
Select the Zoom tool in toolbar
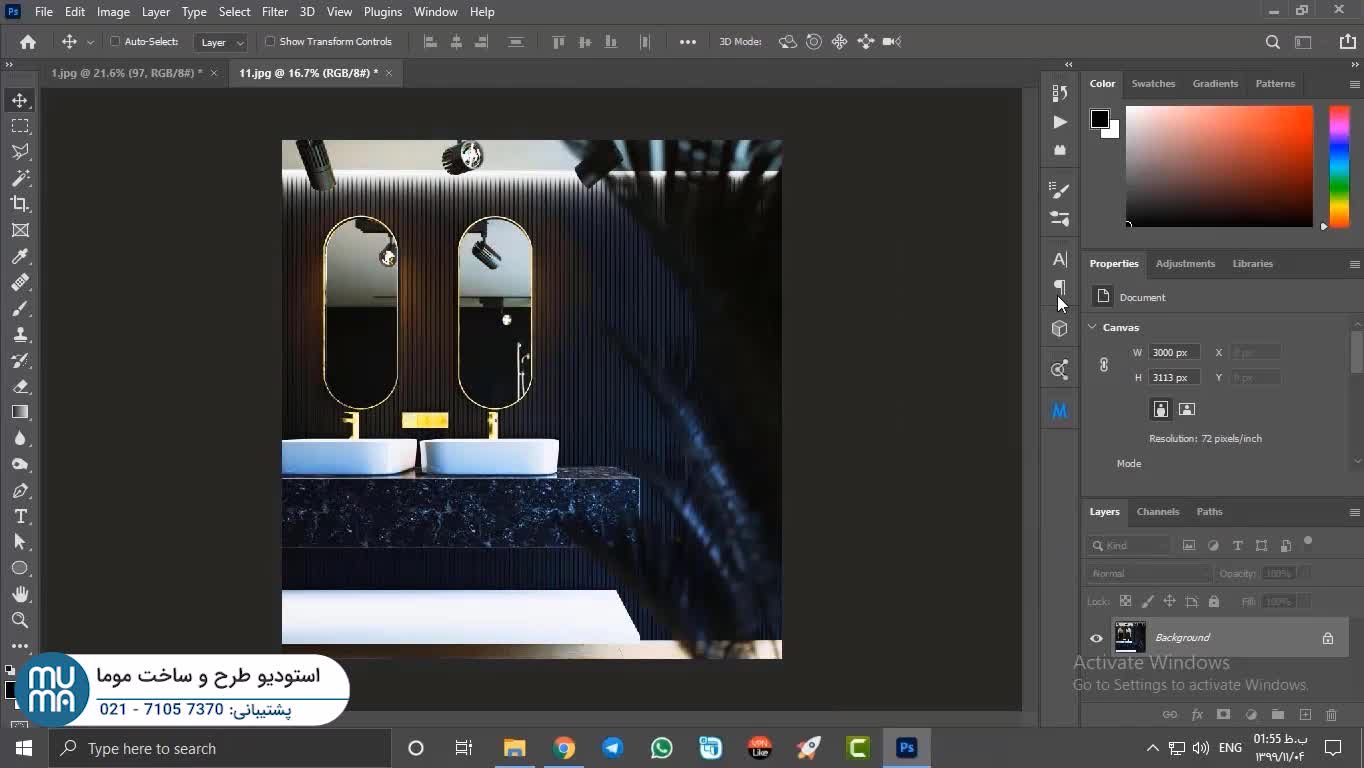pos(20,620)
